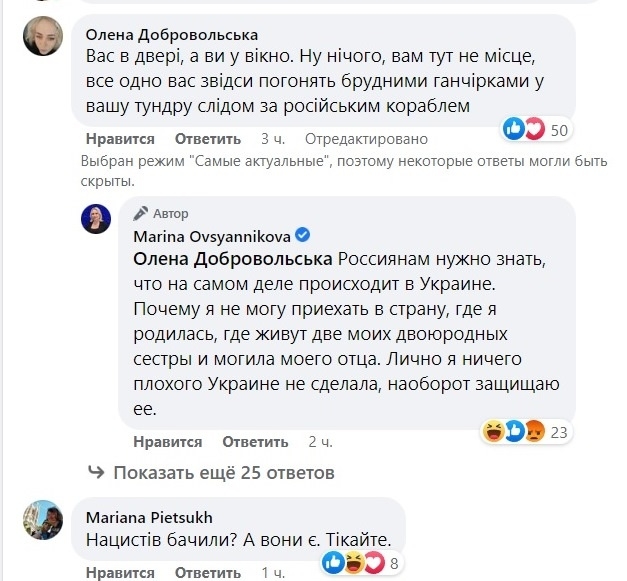Reply to Marina Ovsyannikova's comment
The width and height of the screenshot is (627, 581).
[255, 441]
